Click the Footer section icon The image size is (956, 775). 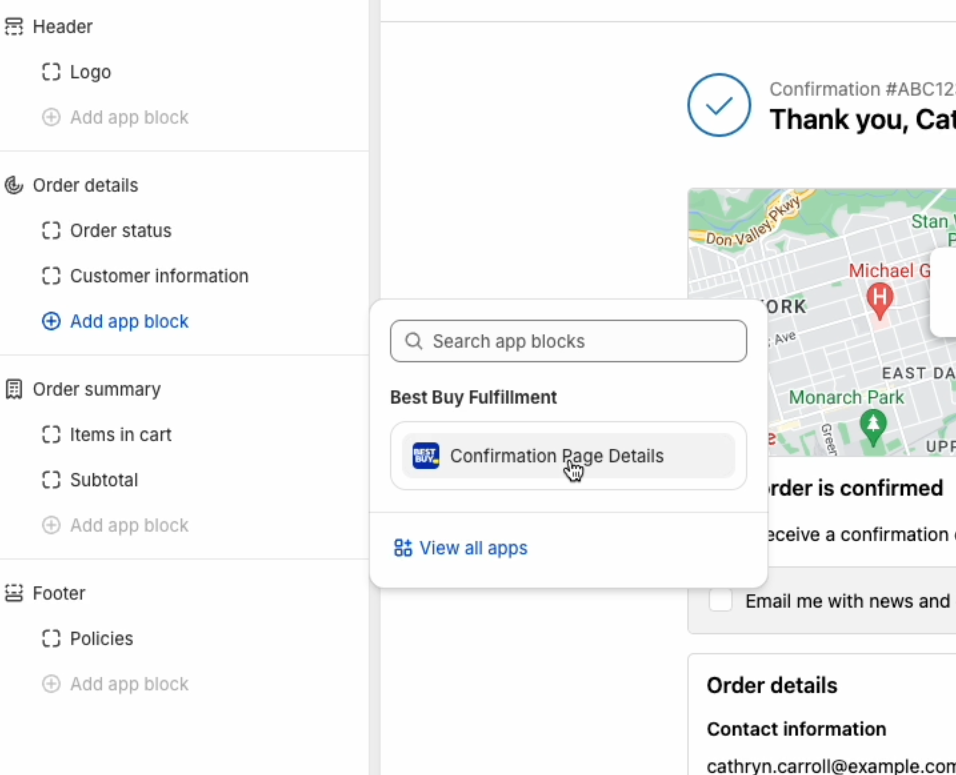(x=14, y=593)
